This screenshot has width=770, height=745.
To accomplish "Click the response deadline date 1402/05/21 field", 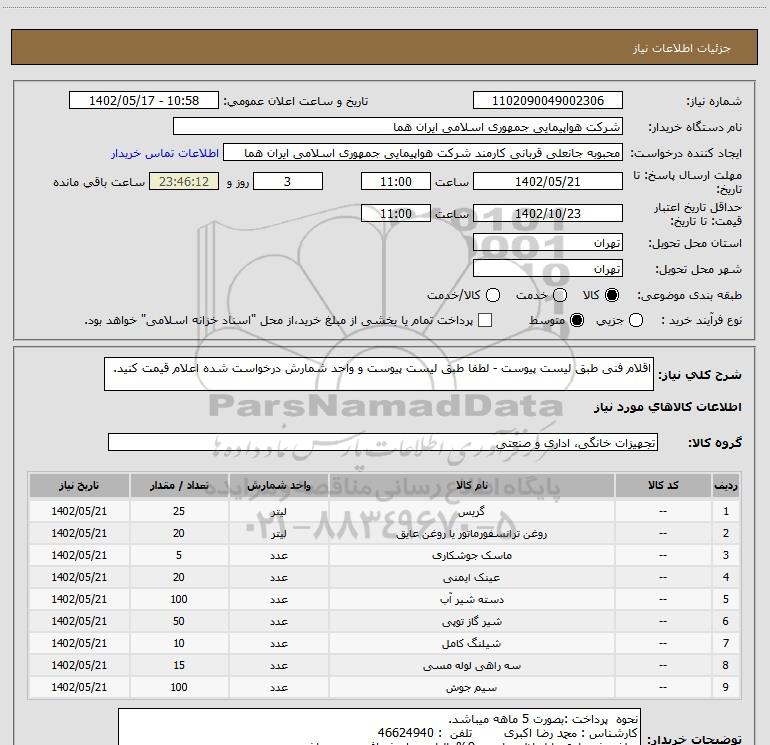I will [547, 182].
